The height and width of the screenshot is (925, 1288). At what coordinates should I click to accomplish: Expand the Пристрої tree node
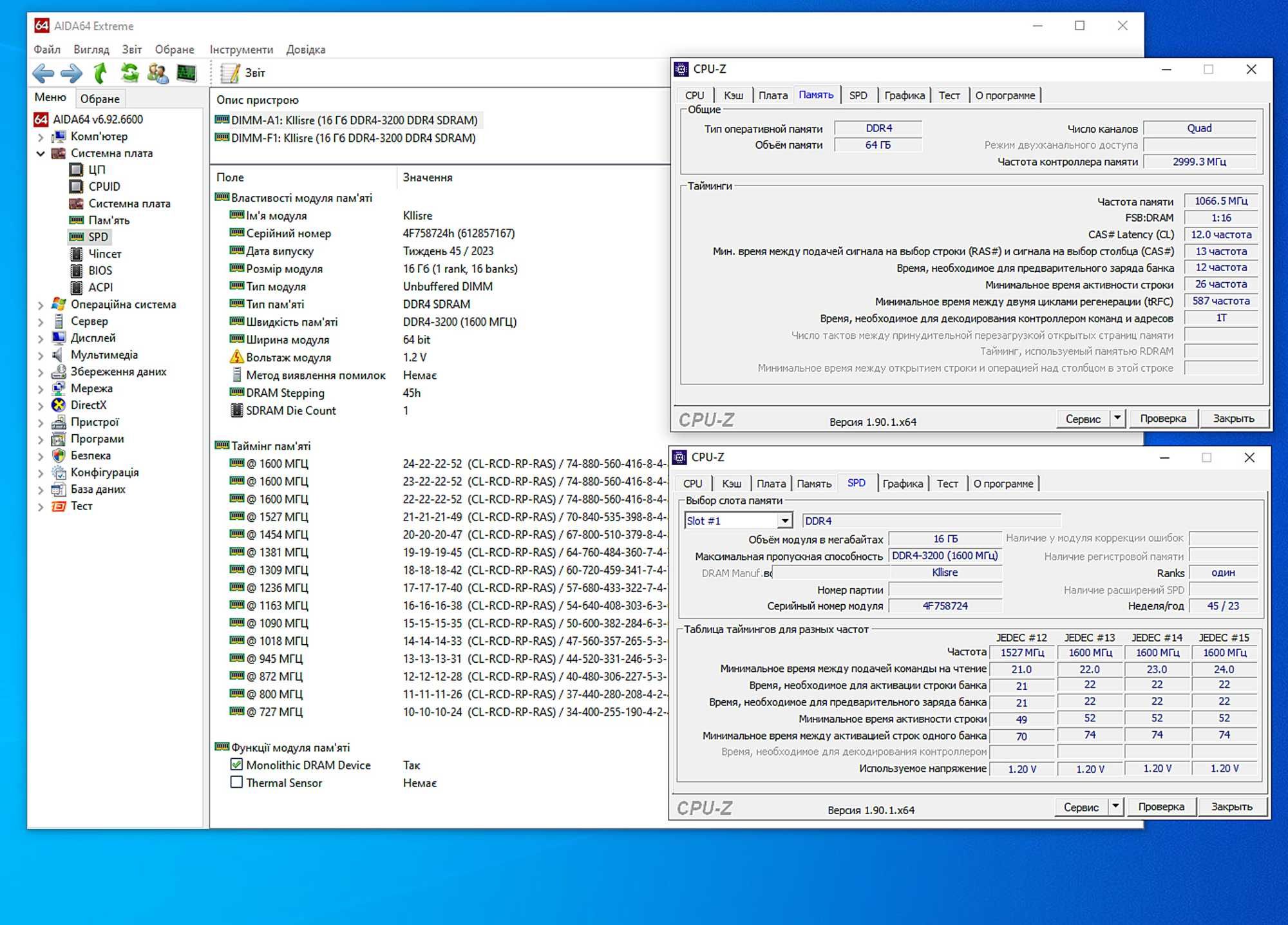point(41,423)
